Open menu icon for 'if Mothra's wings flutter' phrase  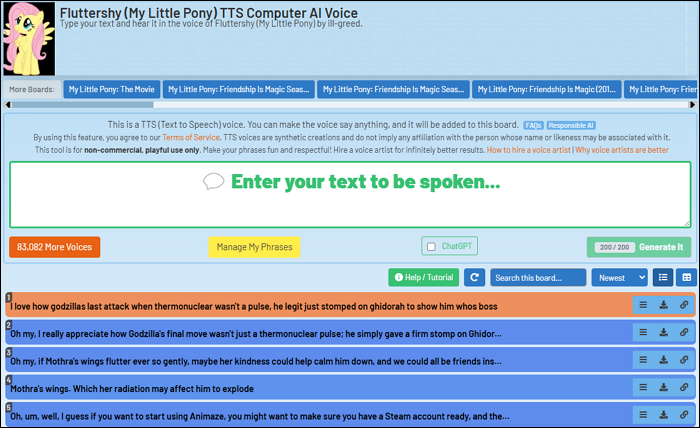tap(643, 360)
